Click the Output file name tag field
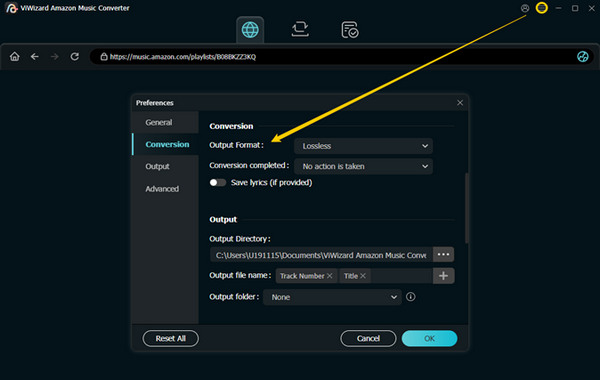This screenshot has width=600, height=380. (354, 276)
